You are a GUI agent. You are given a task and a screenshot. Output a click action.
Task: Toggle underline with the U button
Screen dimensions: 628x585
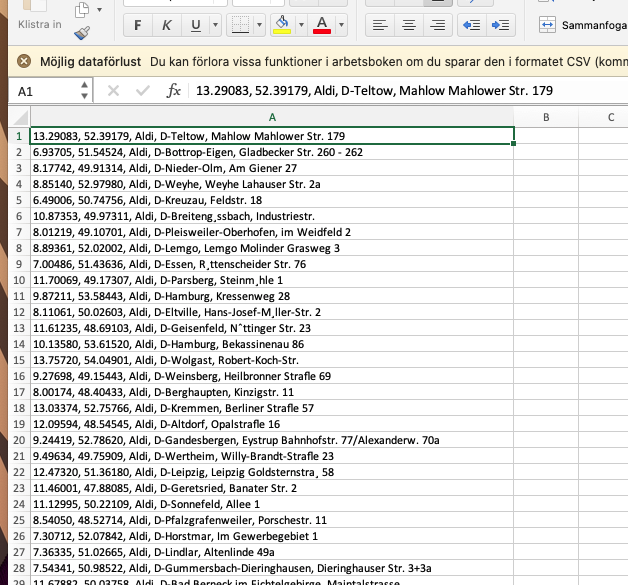point(195,24)
